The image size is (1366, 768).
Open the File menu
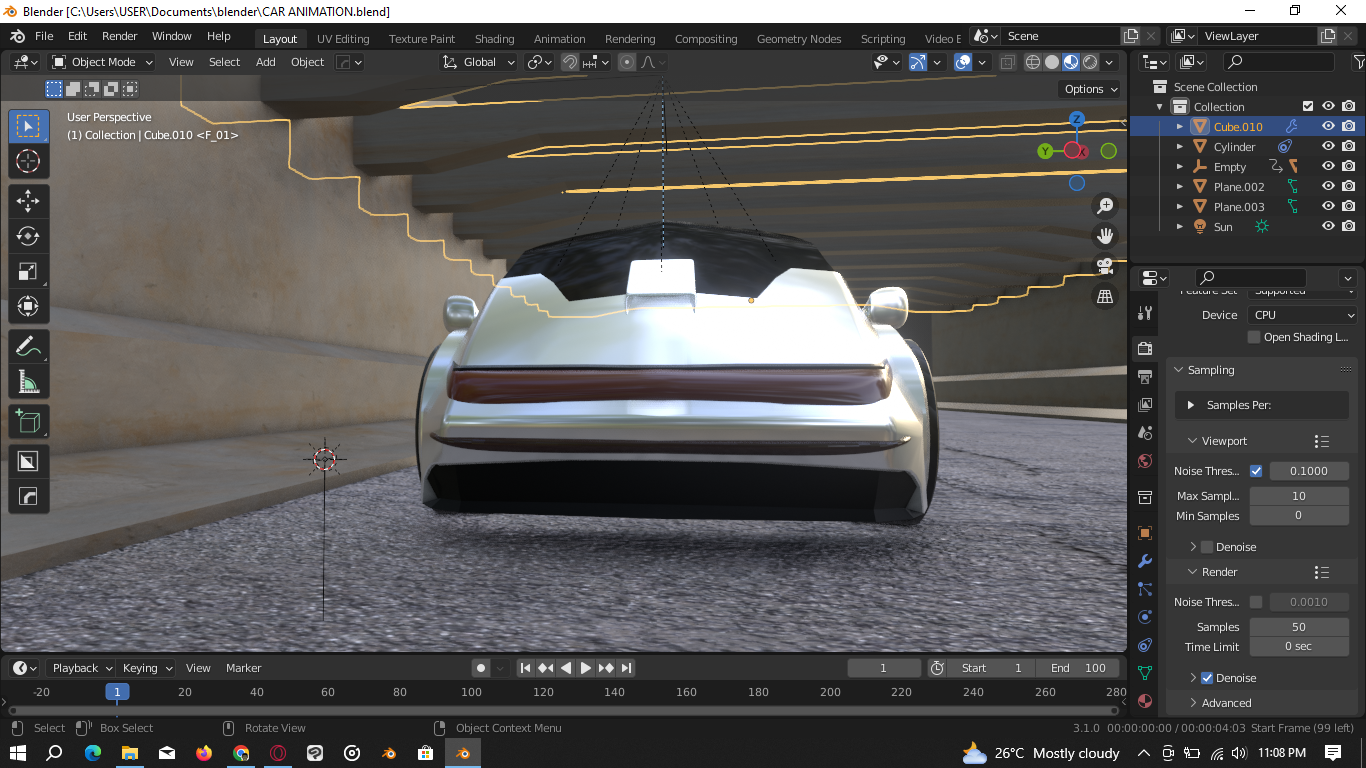pyautogui.click(x=44, y=36)
